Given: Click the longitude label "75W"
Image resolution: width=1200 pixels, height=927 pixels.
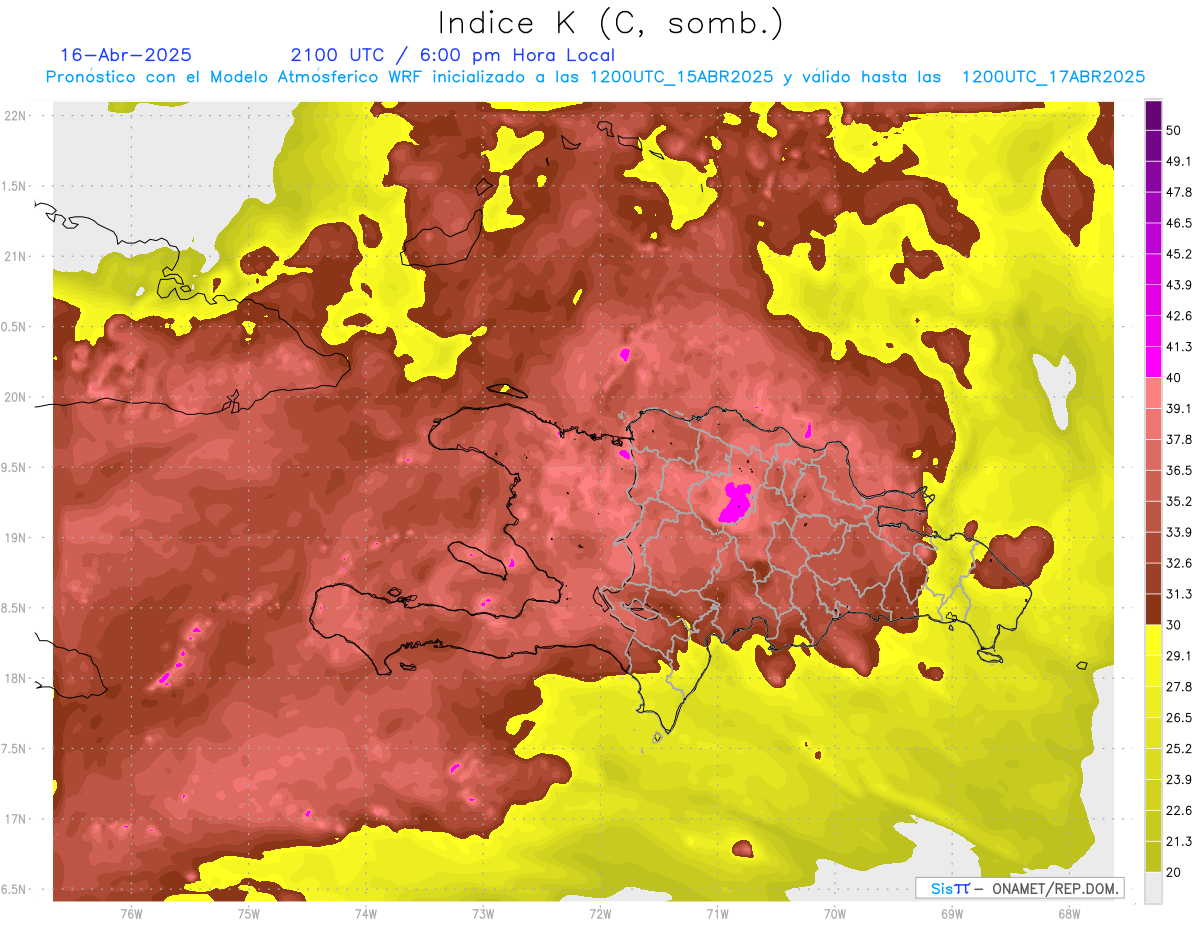Looking at the screenshot, I should tap(249, 914).
